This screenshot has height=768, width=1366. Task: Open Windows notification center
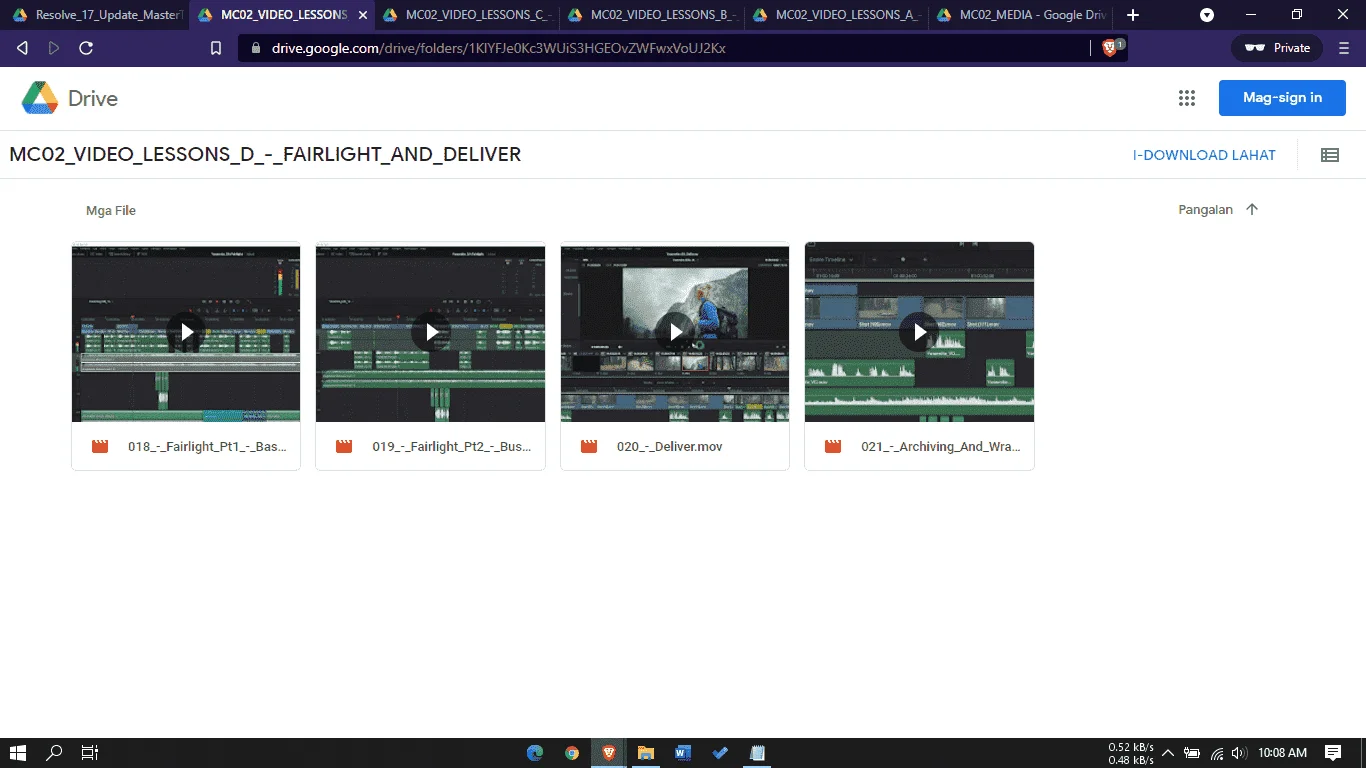pyautogui.click(x=1333, y=753)
